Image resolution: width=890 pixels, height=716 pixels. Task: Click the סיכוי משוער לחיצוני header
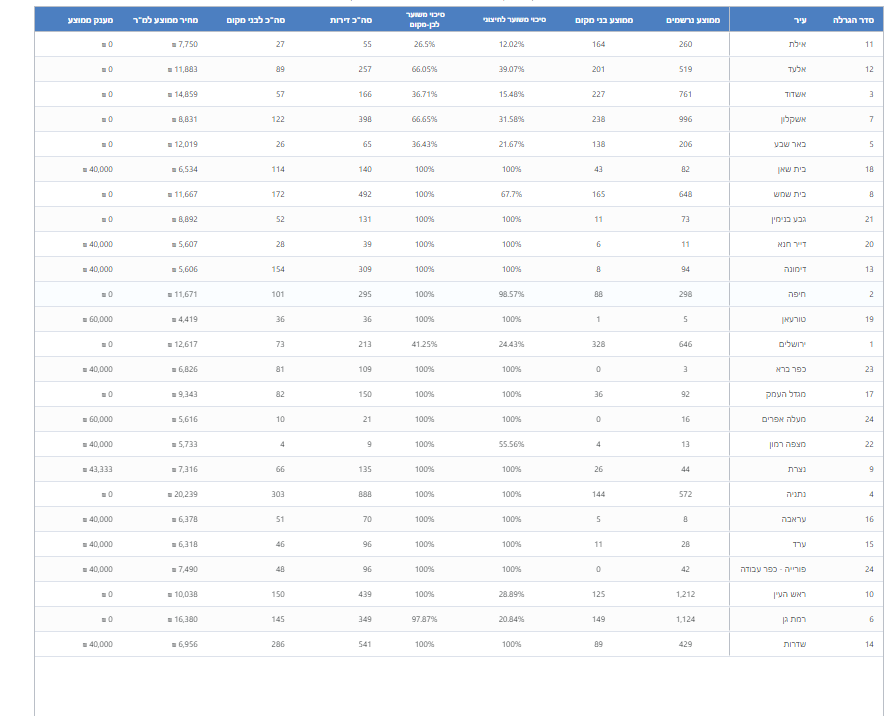tap(514, 20)
